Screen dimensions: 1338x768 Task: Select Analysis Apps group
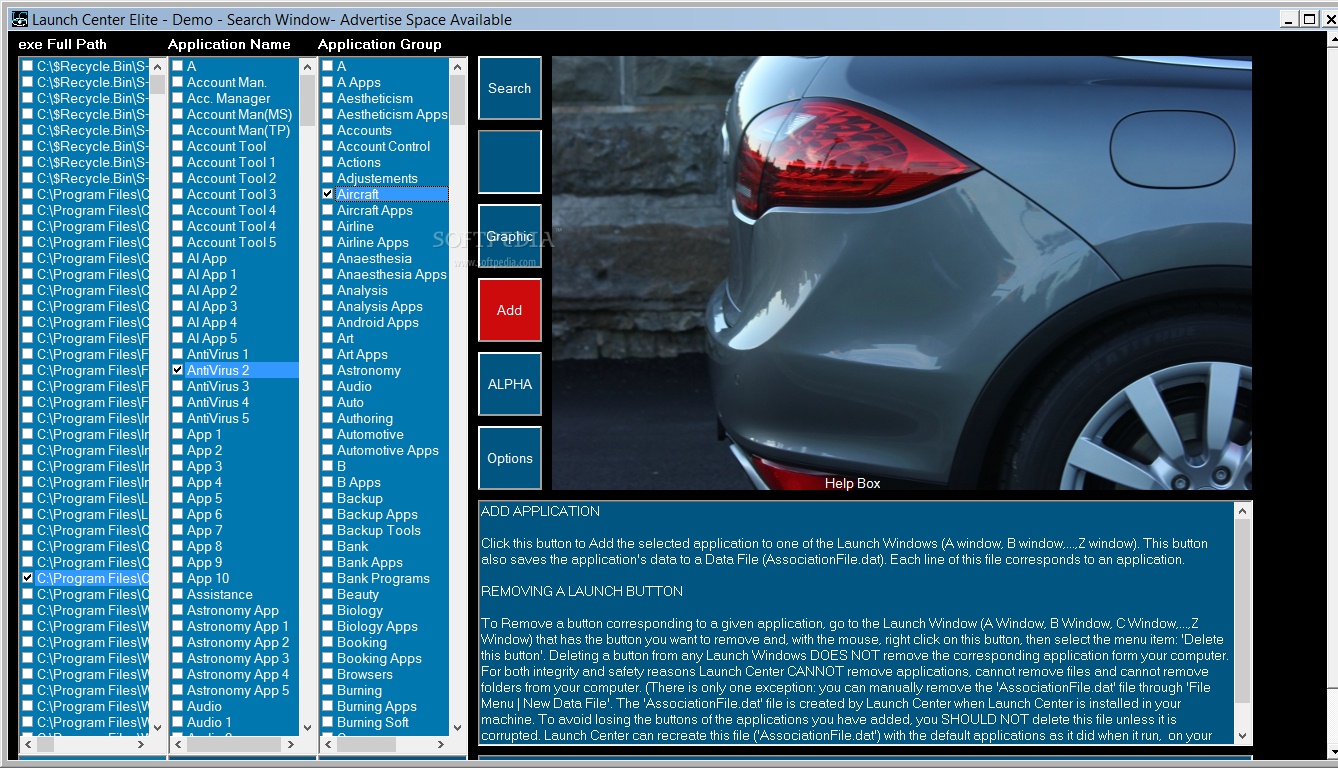[x=379, y=306]
